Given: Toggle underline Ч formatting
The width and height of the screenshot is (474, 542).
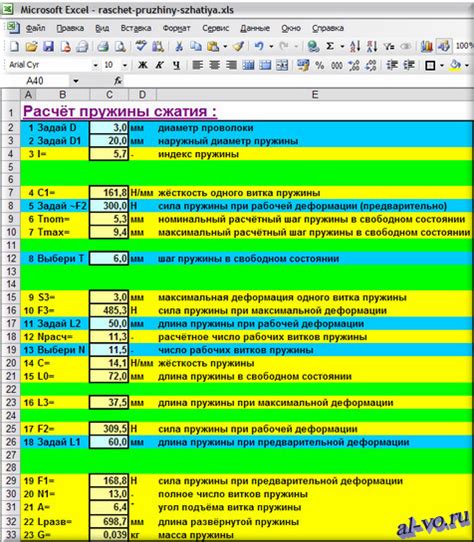Looking at the screenshot, I should click(x=176, y=65).
